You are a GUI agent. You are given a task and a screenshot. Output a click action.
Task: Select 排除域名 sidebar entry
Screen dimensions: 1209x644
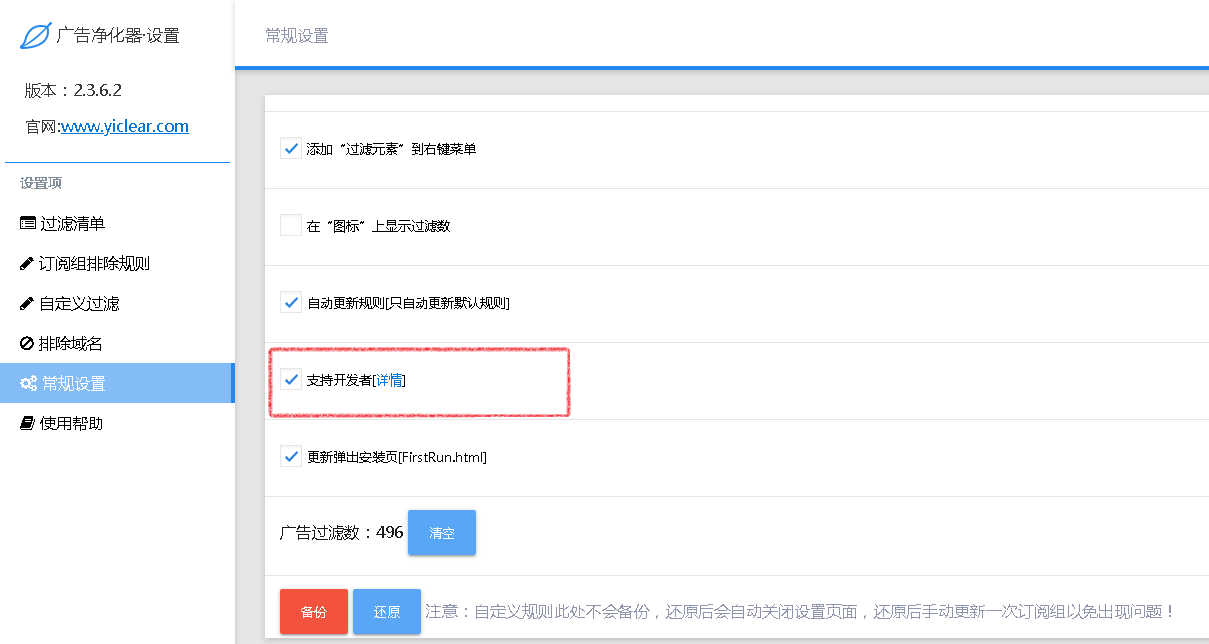[x=71, y=344]
